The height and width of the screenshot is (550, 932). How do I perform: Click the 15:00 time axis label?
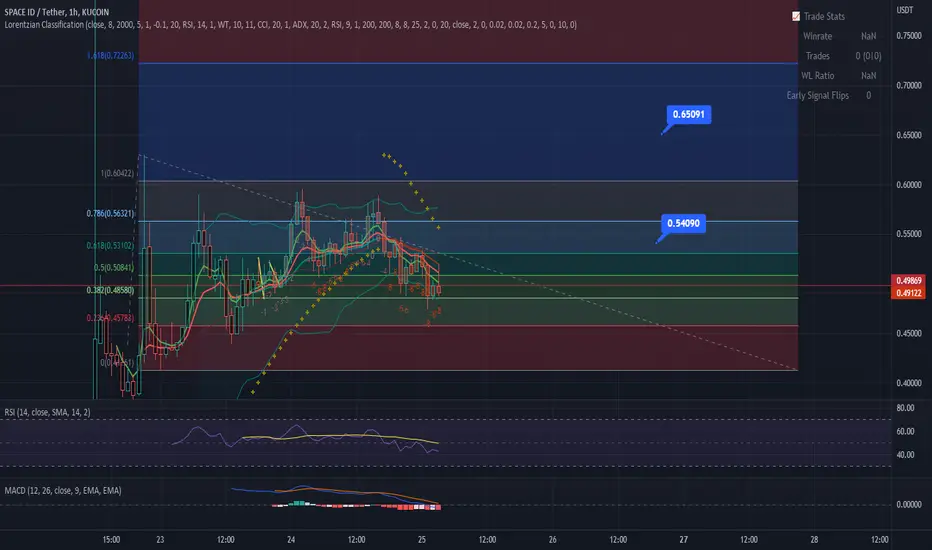point(111,540)
